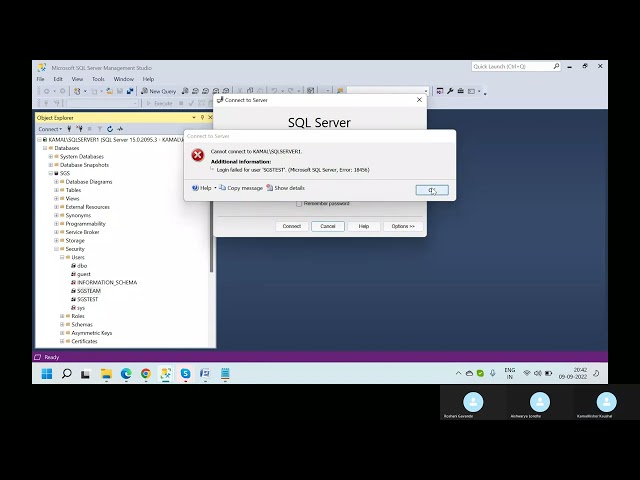Click OK in the error dialog
Image resolution: width=640 pixels, height=480 pixels.
(432, 190)
